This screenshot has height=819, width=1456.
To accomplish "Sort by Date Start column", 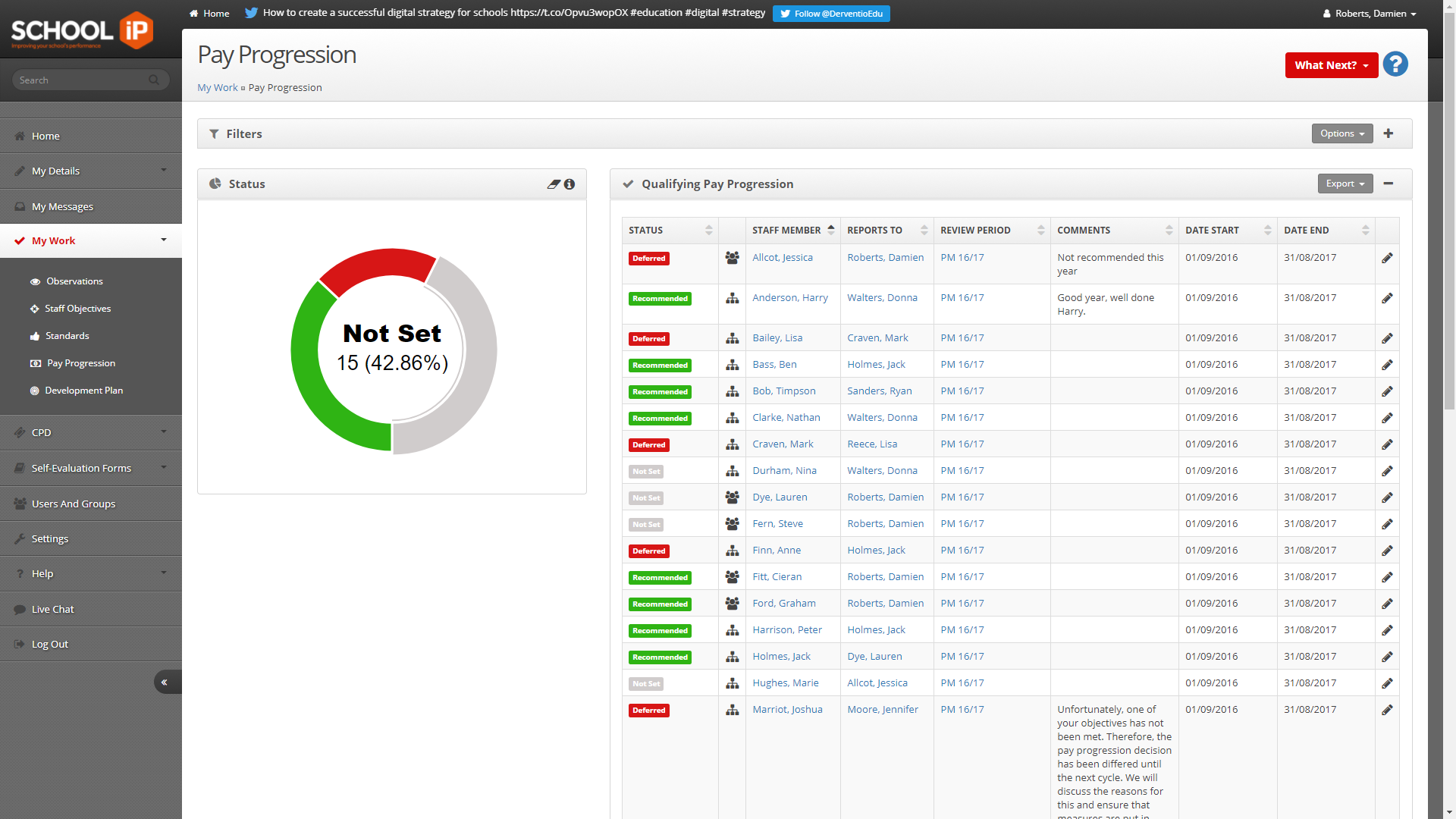I will (x=1228, y=231).
